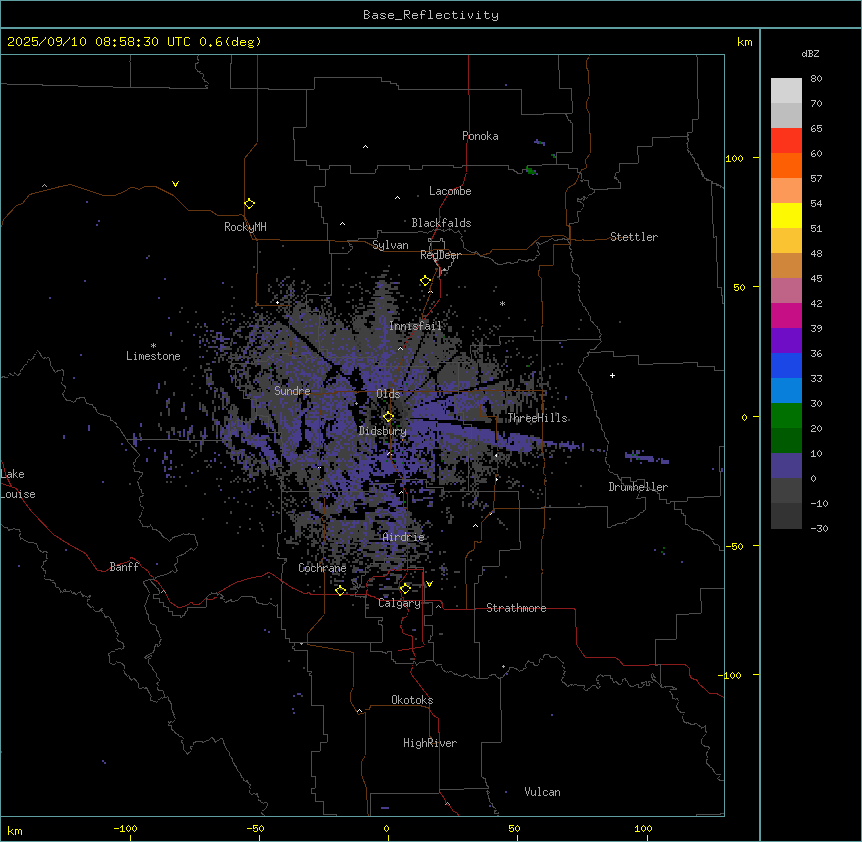Click the Lacombe city label
The image size is (862, 842).
pyautogui.click(x=450, y=191)
